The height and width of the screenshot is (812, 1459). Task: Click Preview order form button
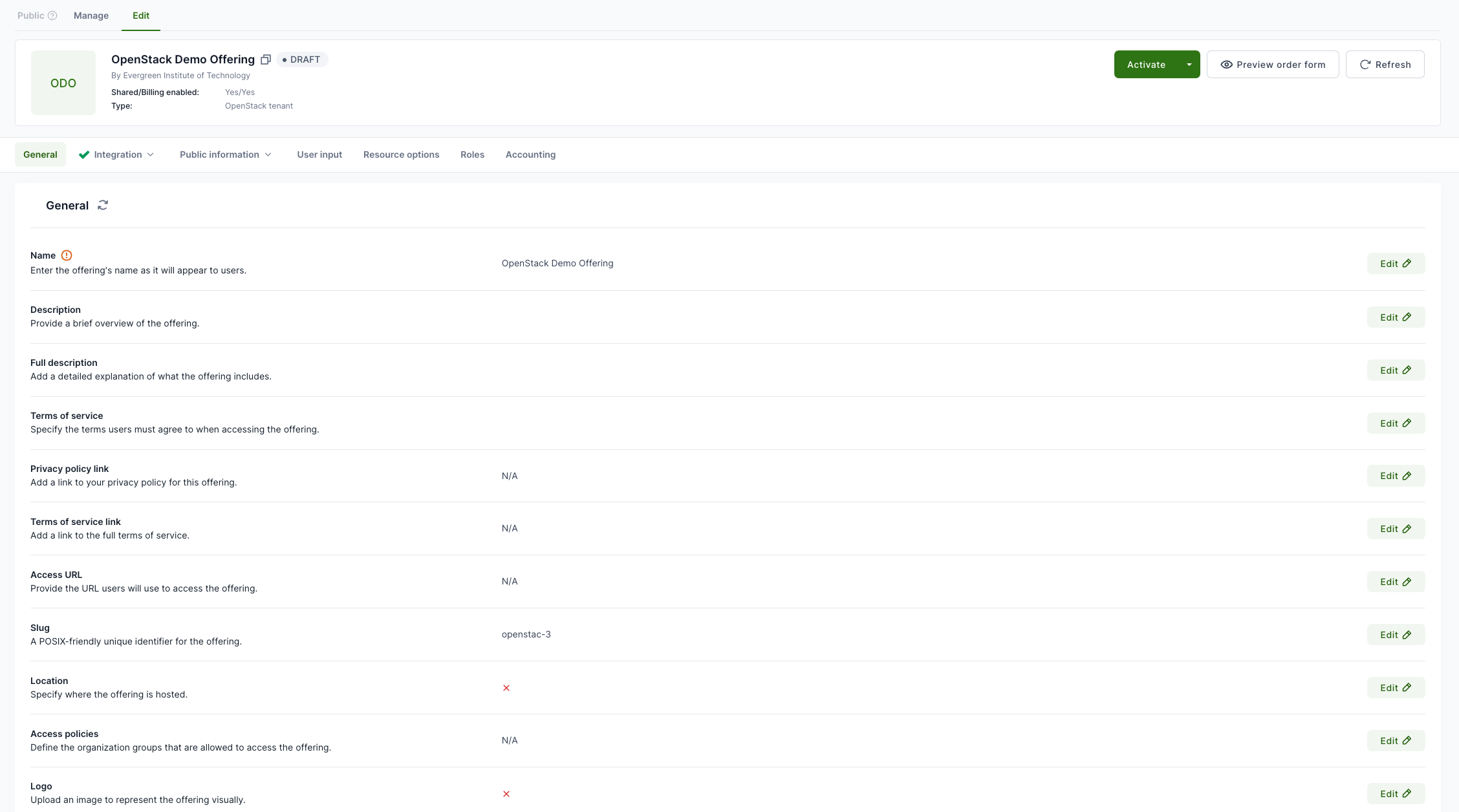pos(1272,65)
